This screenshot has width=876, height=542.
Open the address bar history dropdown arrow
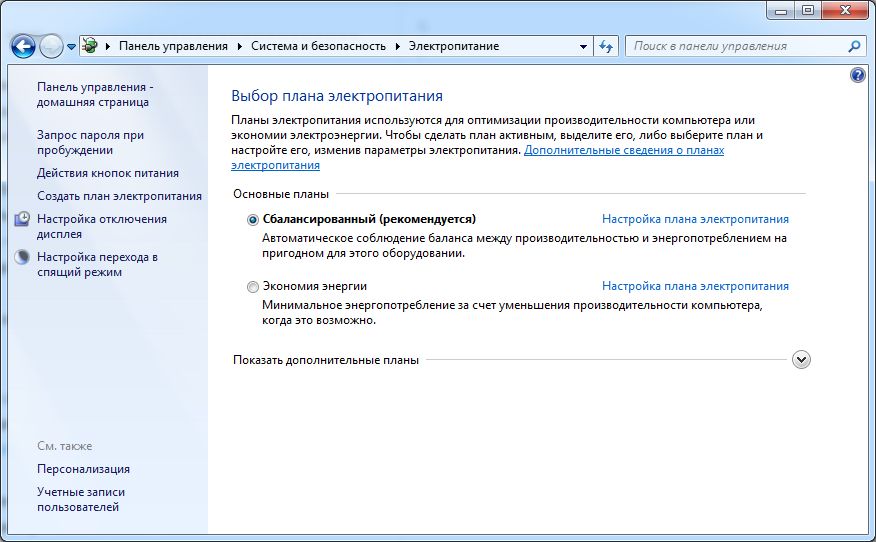(x=584, y=46)
